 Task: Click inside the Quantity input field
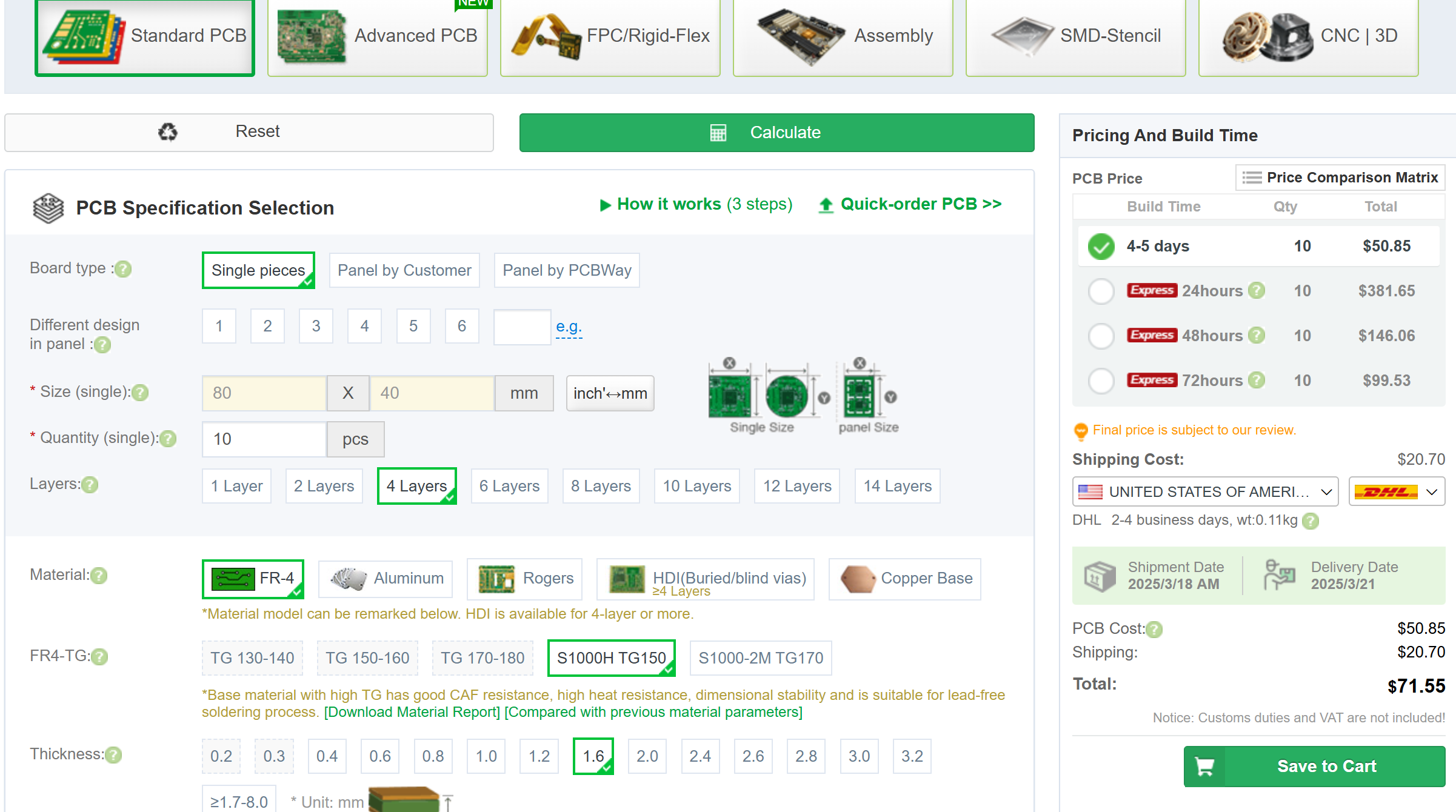tap(264, 439)
